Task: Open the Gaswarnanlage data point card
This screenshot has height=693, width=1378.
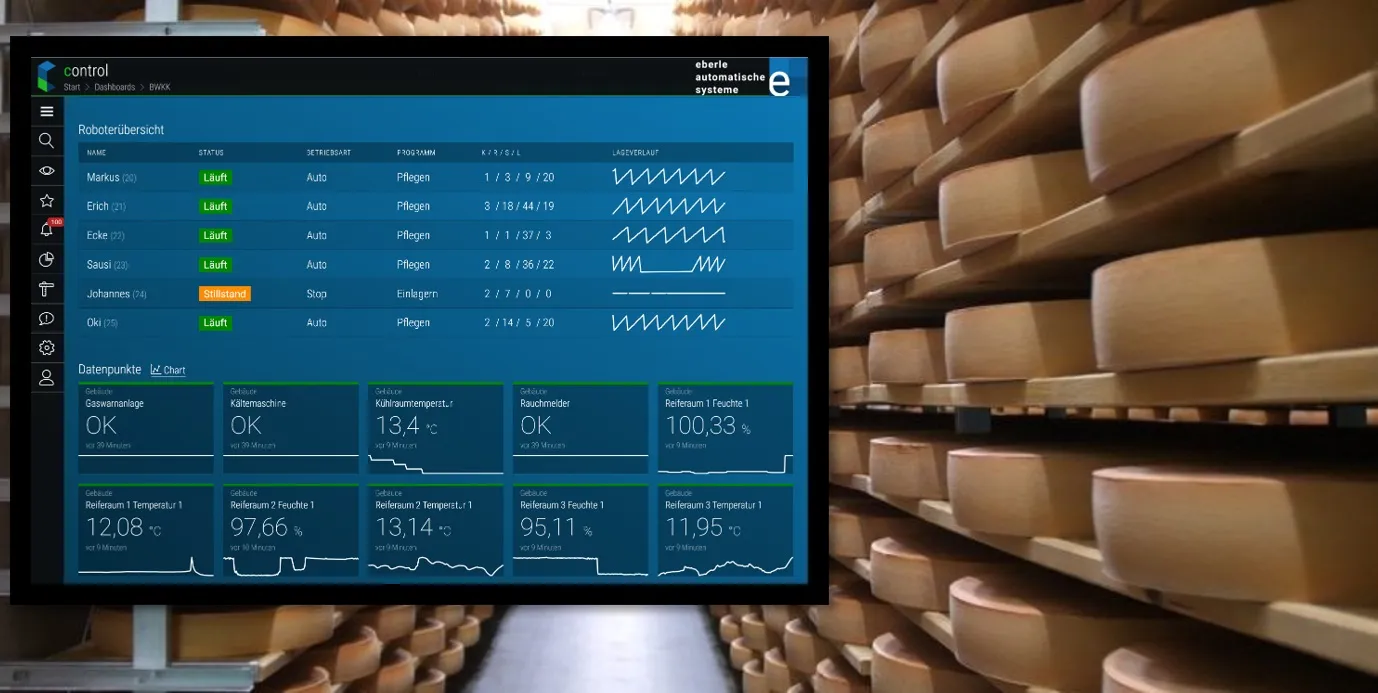Action: coord(146,429)
